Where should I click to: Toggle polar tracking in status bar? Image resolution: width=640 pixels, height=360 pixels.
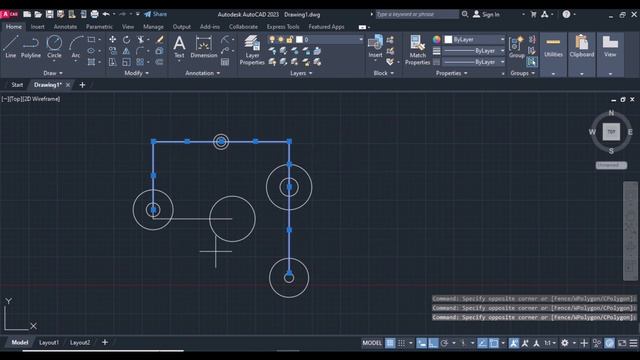(x=444, y=343)
